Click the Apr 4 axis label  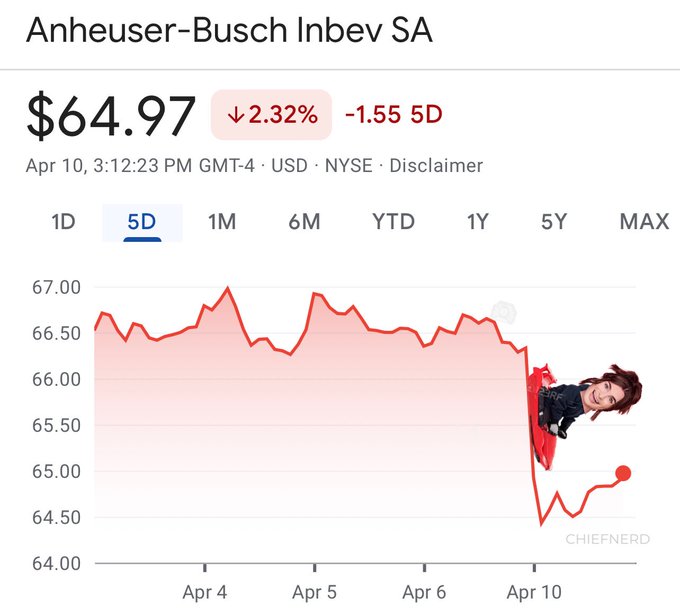pos(205,592)
